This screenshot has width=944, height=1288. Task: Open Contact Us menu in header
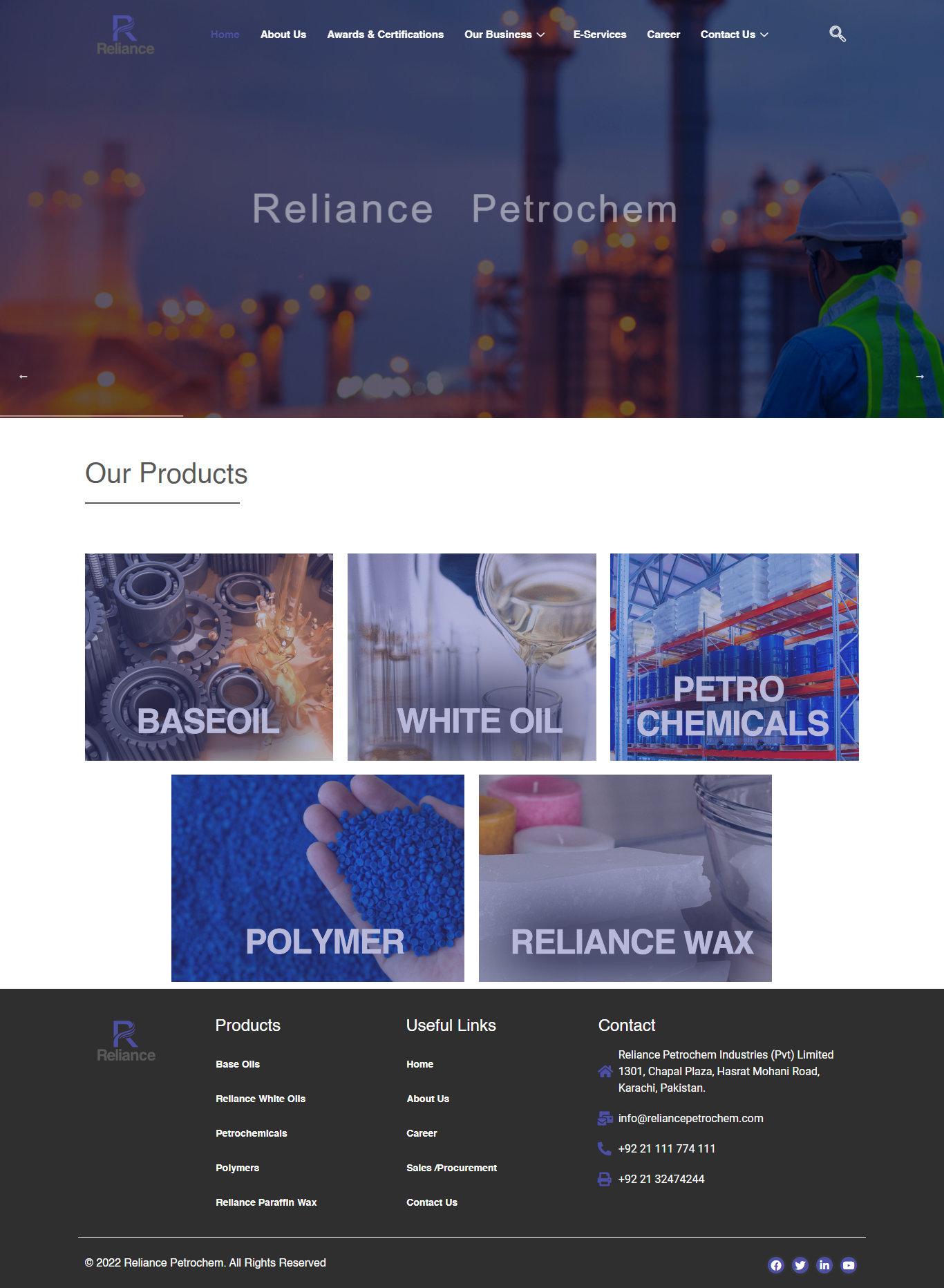728,35
